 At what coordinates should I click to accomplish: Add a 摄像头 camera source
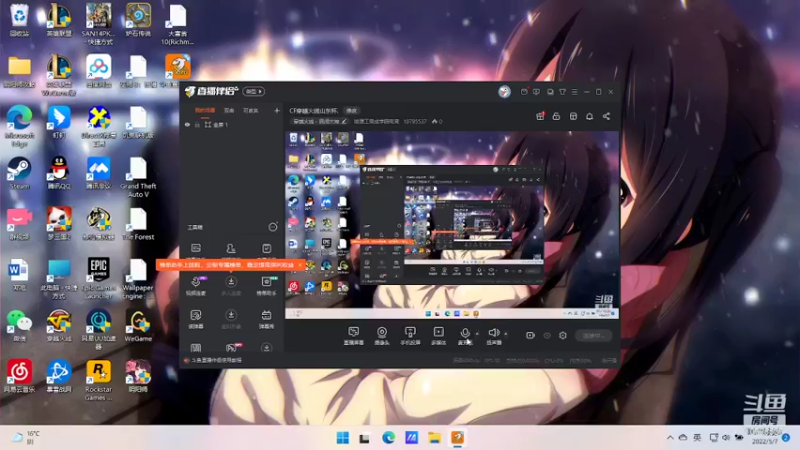[x=382, y=336]
